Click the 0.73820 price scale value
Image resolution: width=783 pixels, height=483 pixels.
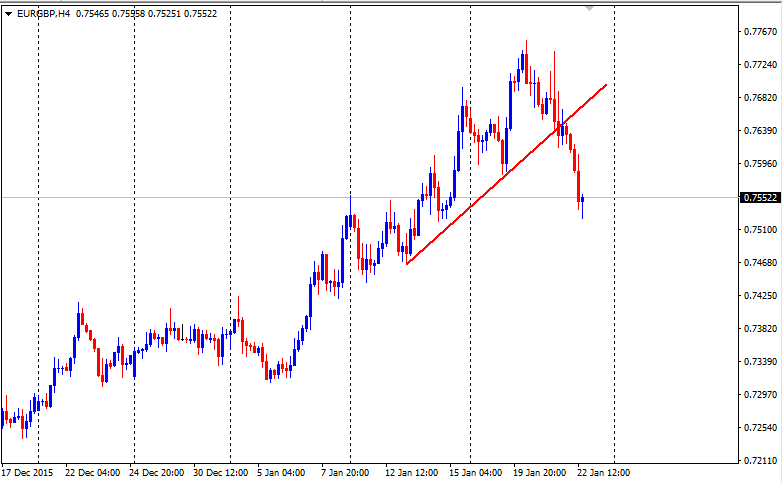(761, 329)
